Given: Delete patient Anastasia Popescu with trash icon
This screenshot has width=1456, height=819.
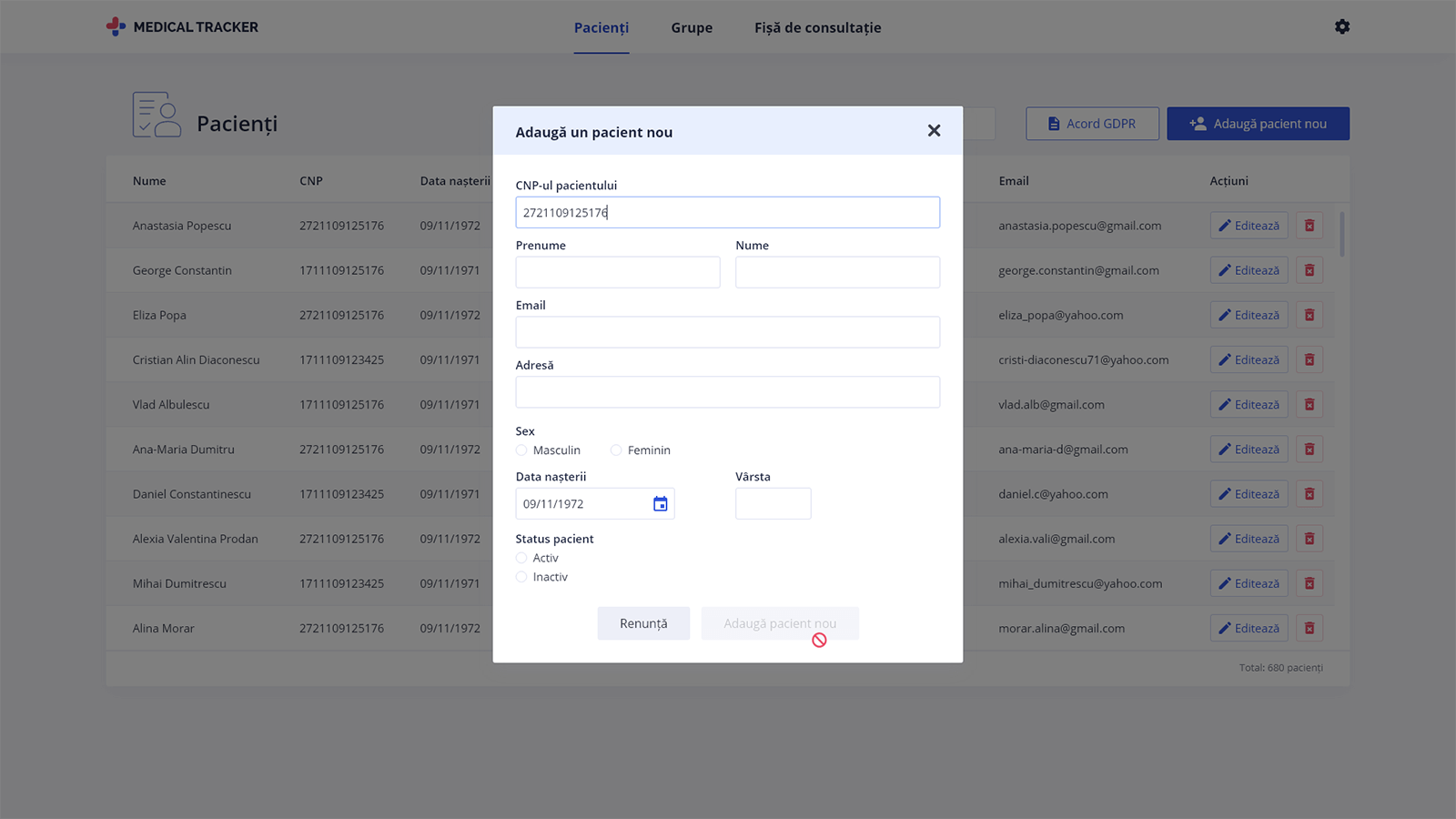Looking at the screenshot, I should coord(1309,226).
